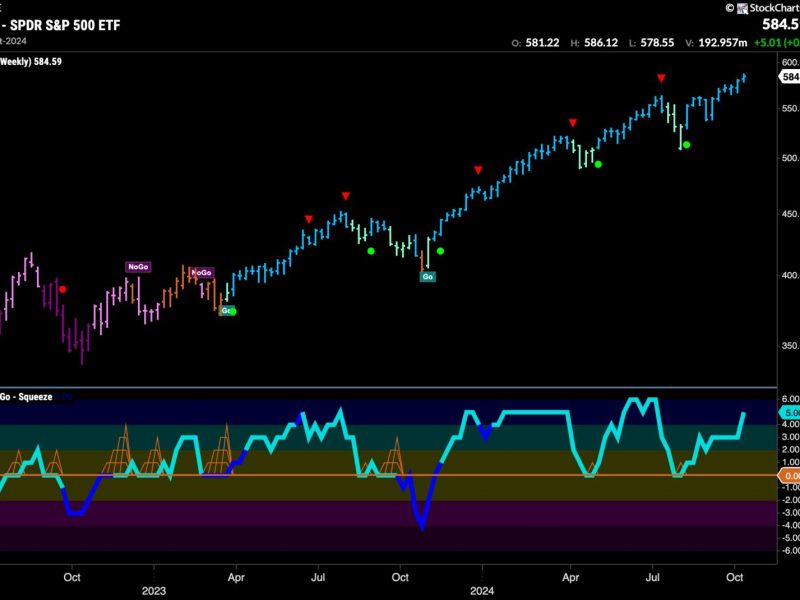Click the Jul label of 2023 on the time axis
Screen dimensions: 800x600
(318, 577)
